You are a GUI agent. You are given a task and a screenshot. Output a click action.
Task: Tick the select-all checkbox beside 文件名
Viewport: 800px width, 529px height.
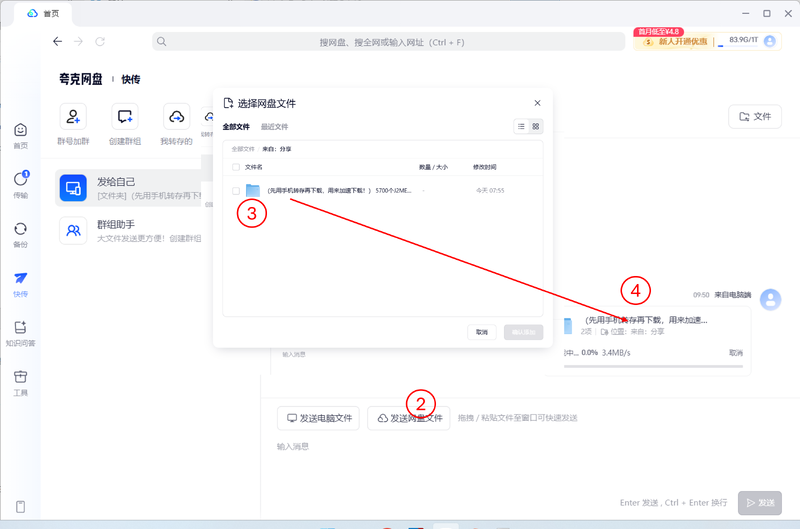click(236, 167)
